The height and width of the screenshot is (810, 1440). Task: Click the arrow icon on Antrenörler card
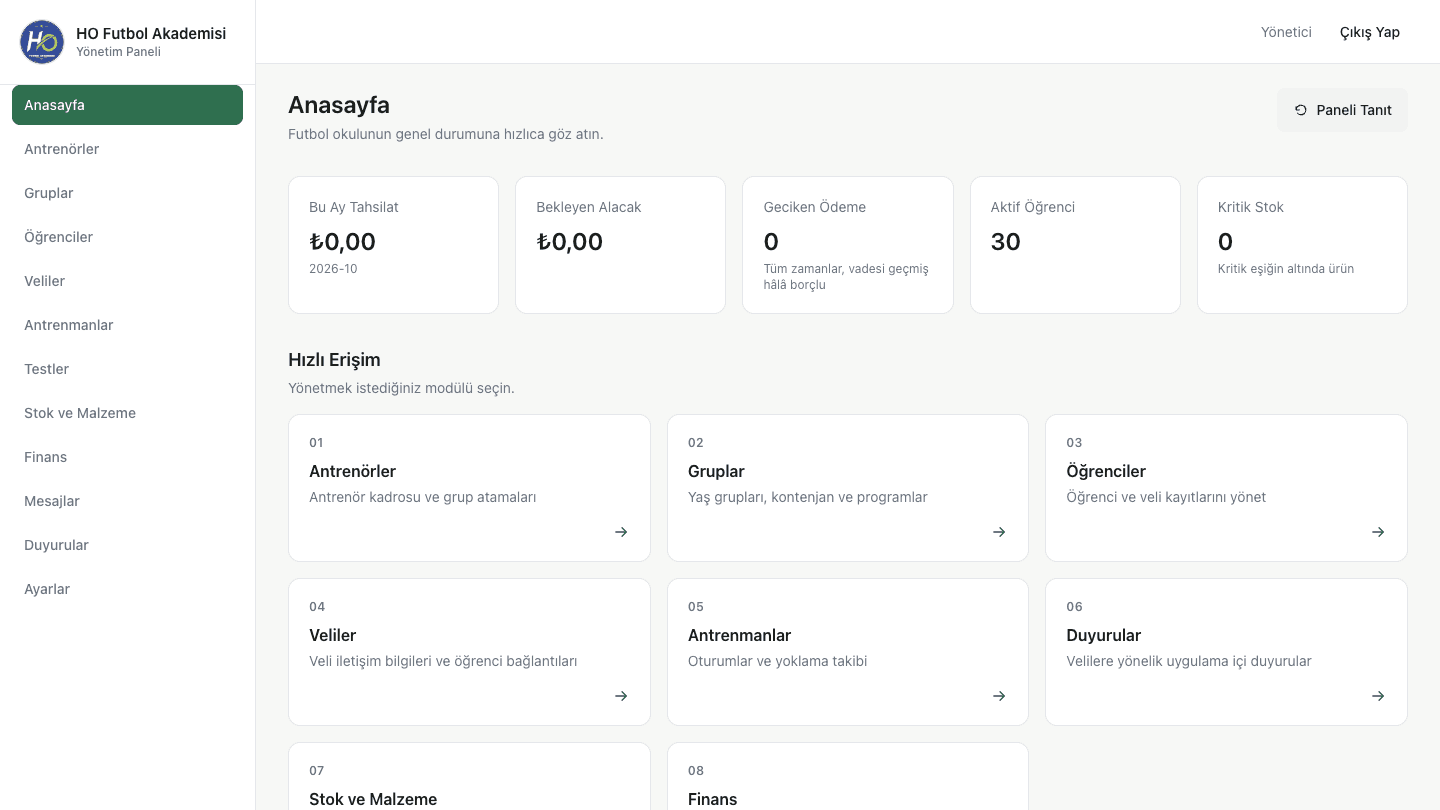click(x=621, y=532)
